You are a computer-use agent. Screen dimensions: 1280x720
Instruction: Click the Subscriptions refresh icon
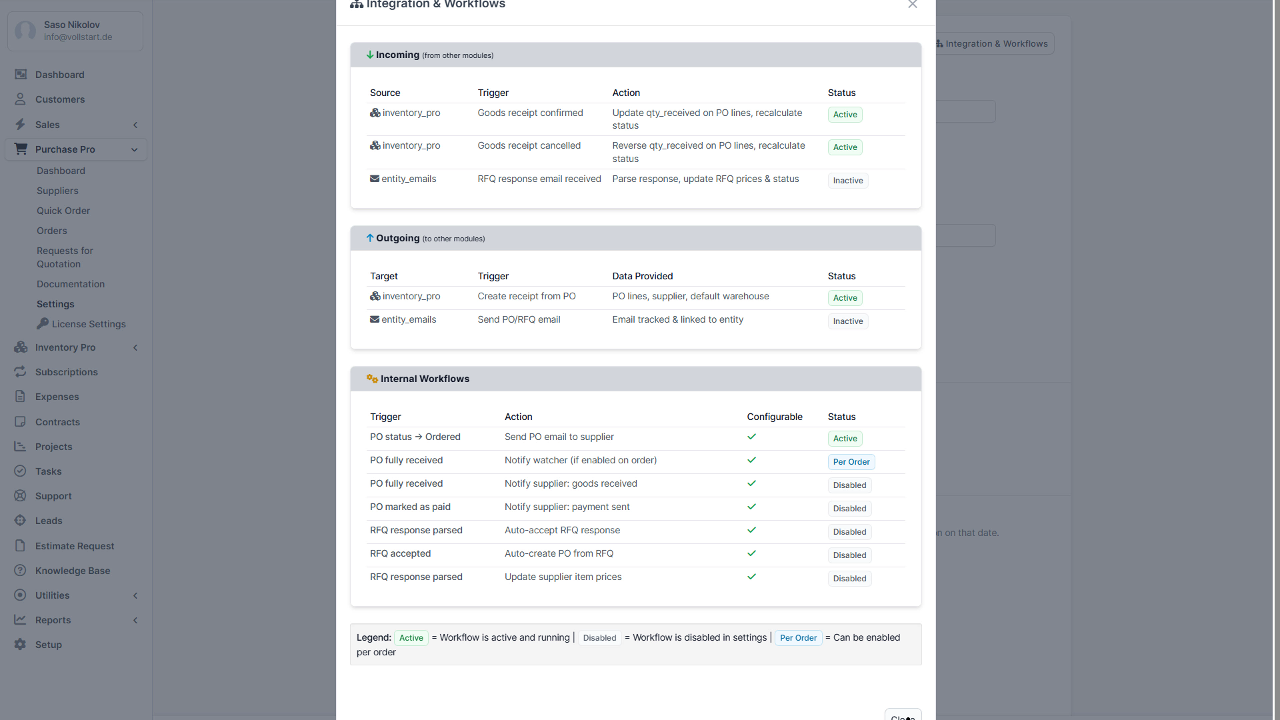[x=21, y=372]
